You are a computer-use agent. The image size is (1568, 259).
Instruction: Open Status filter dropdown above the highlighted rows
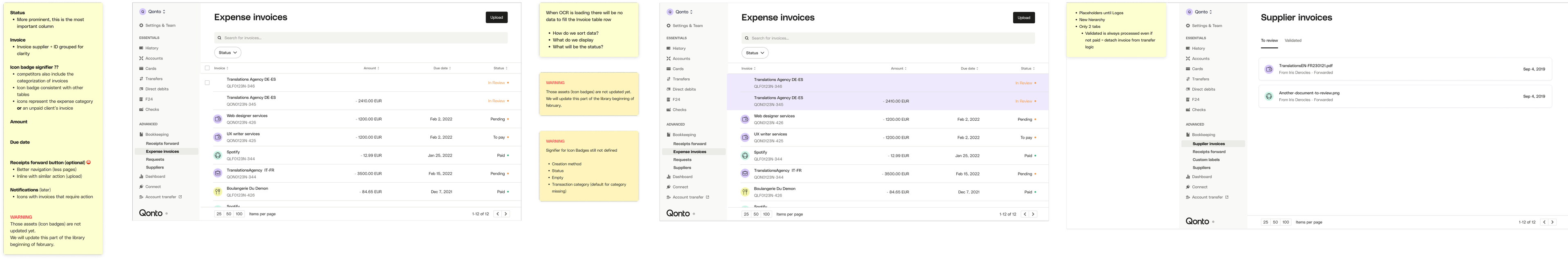(x=755, y=53)
